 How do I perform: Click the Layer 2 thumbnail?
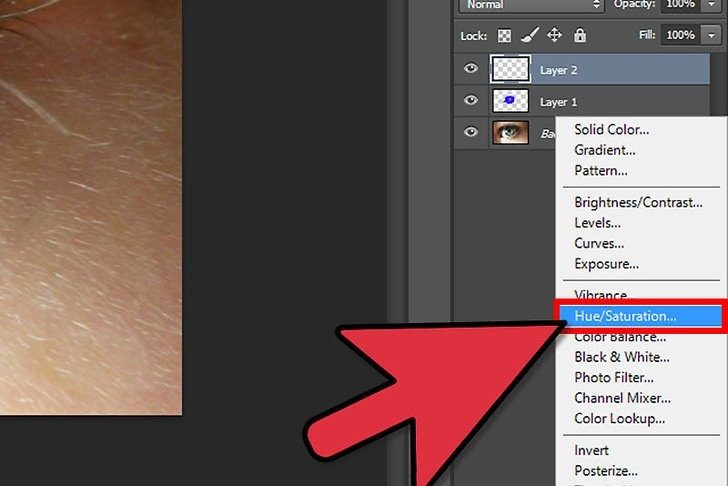510,70
